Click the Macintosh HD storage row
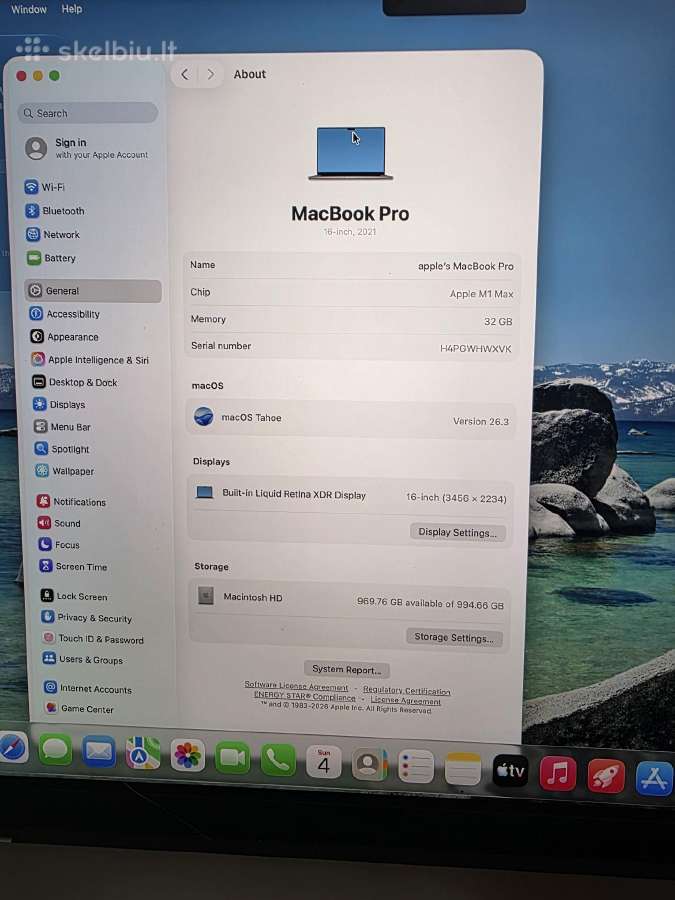The height and width of the screenshot is (900, 675). click(x=348, y=599)
